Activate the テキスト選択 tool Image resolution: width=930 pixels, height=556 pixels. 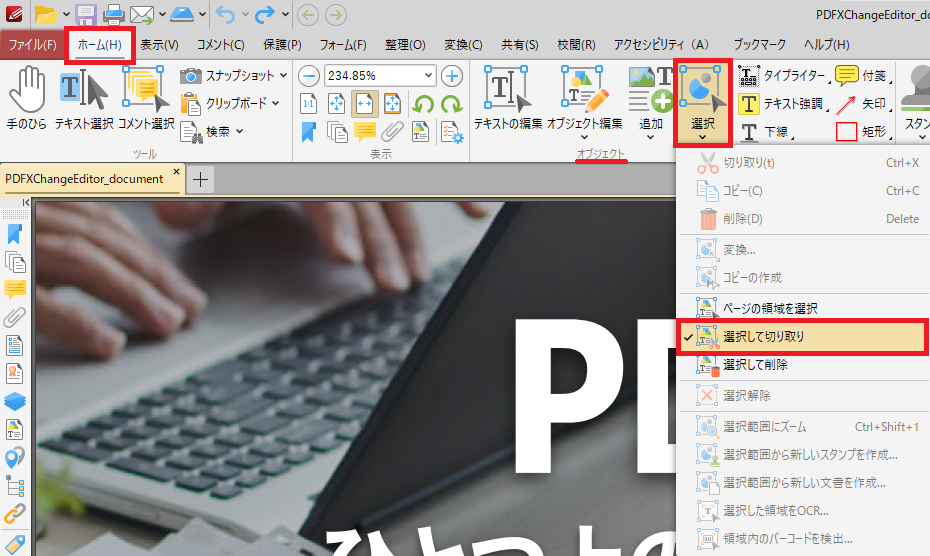click(x=84, y=98)
